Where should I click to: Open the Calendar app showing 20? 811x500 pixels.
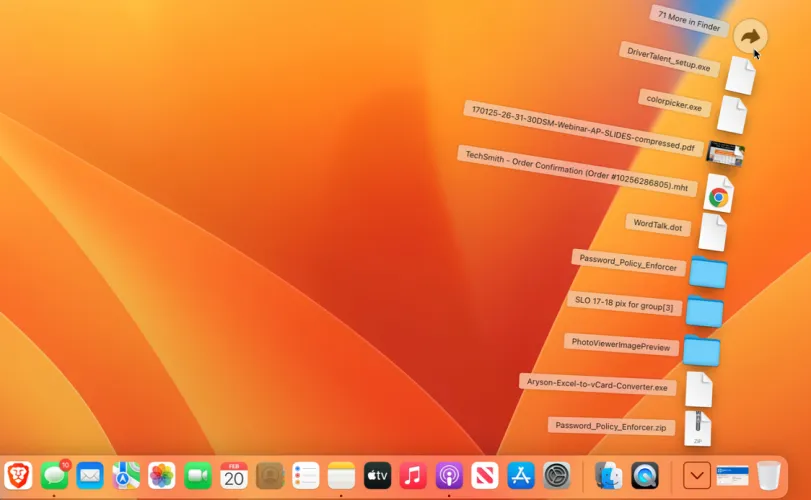(234, 475)
